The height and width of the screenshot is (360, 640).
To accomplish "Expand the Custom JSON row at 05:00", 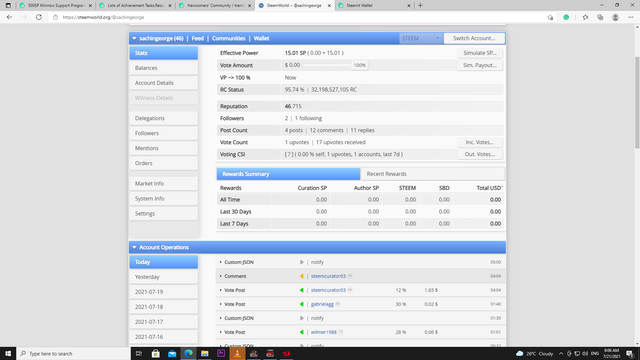I will [221, 262].
